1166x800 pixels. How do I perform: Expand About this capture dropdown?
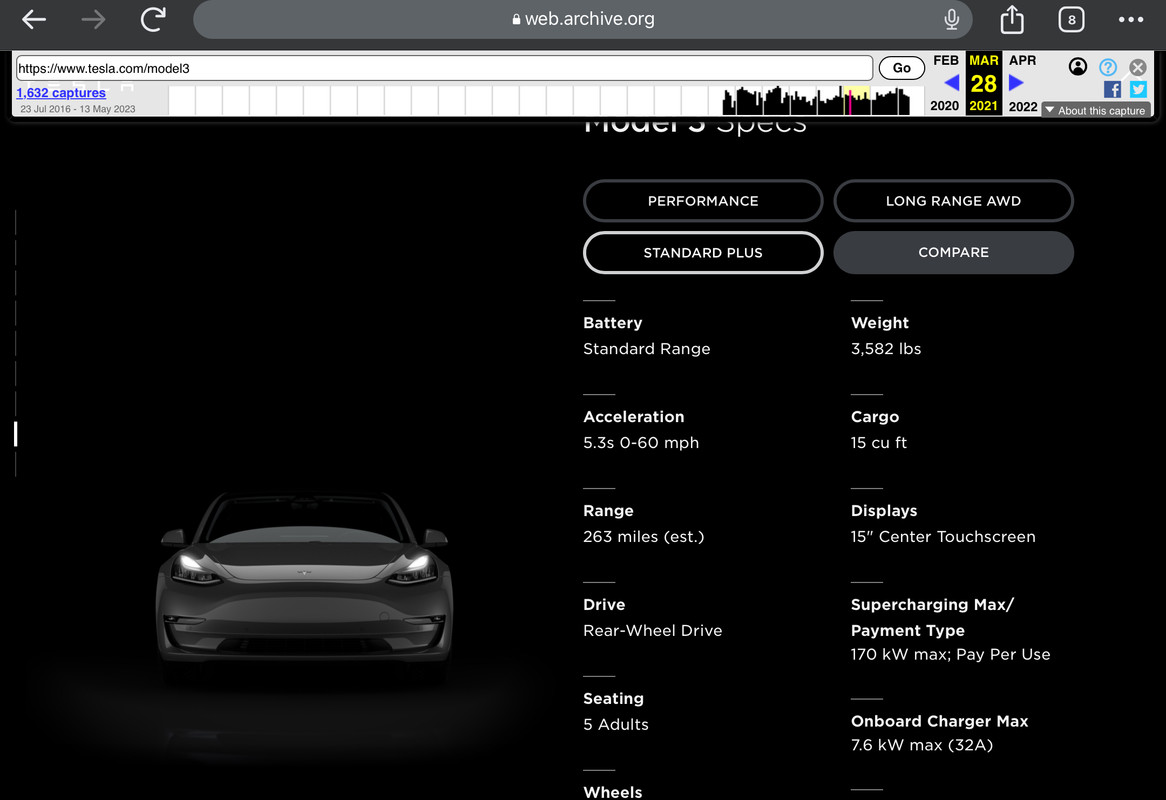[1096, 110]
